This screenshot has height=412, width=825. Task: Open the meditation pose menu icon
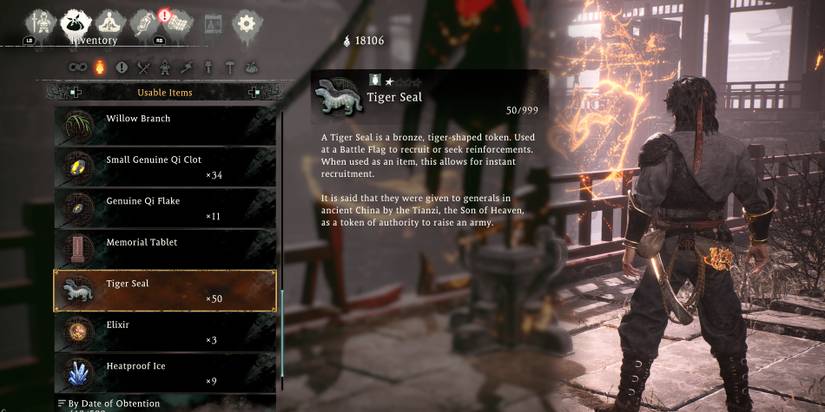(110, 24)
